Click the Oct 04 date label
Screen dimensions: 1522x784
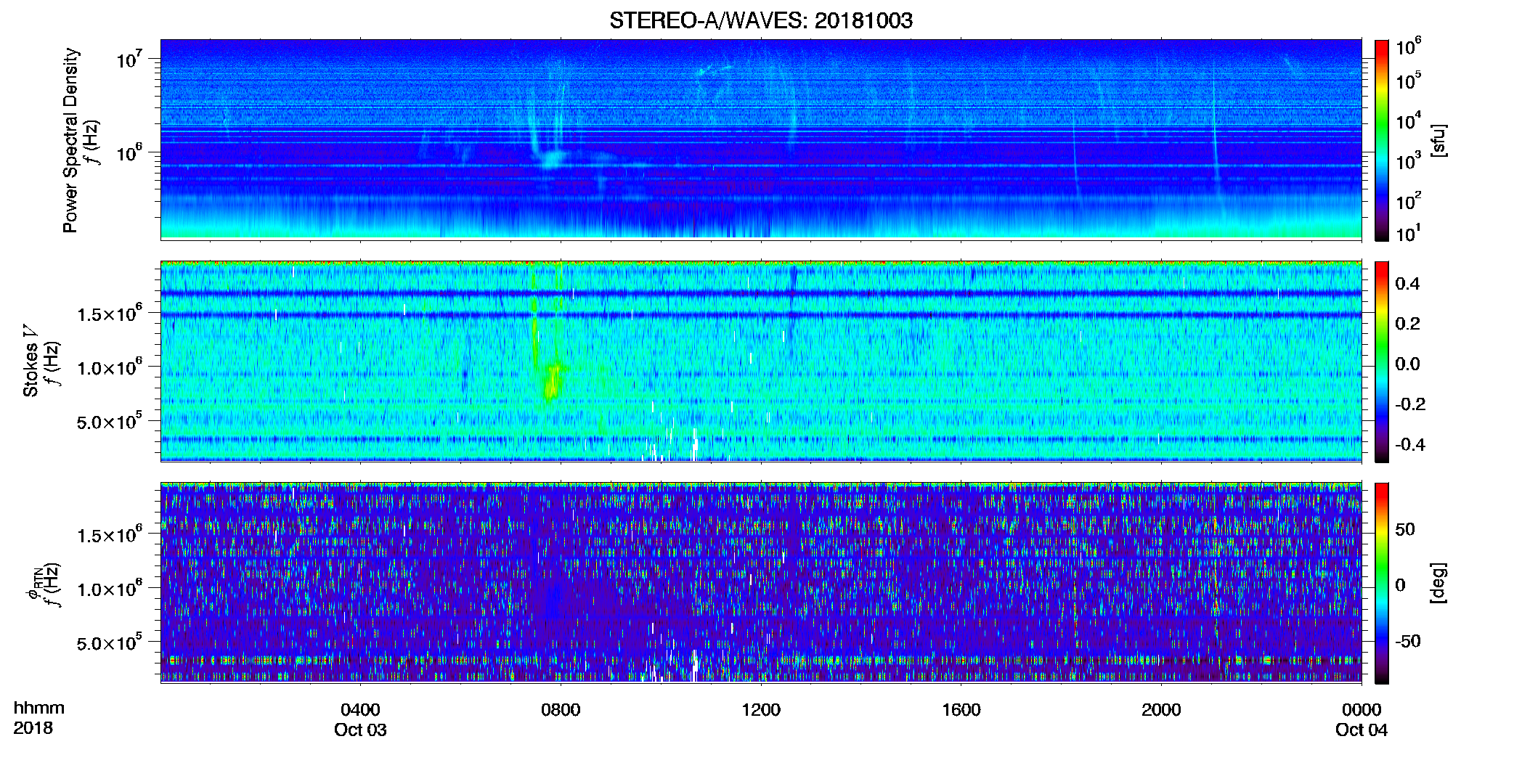(1362, 730)
